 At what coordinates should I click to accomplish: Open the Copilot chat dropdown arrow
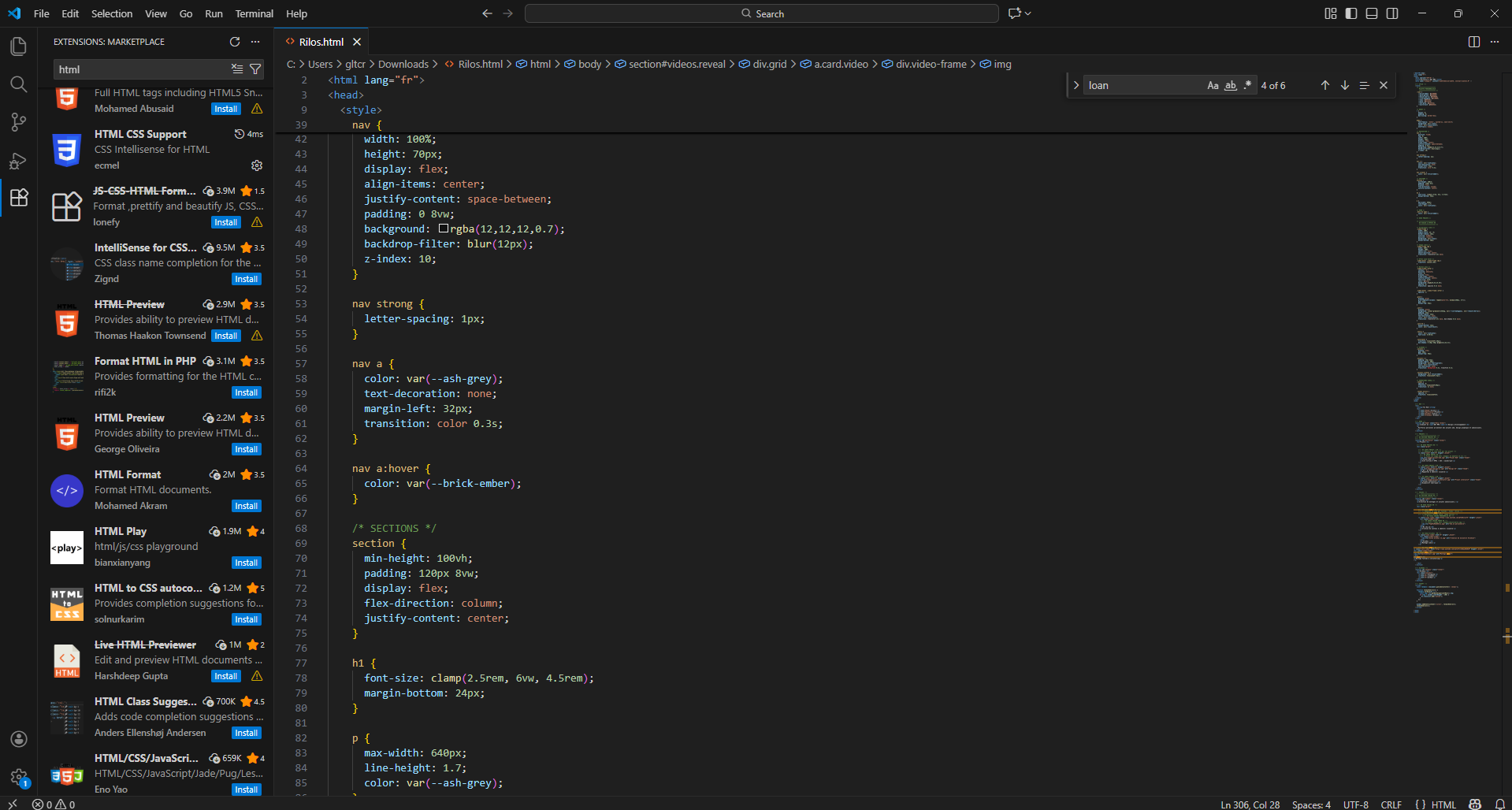1028,13
